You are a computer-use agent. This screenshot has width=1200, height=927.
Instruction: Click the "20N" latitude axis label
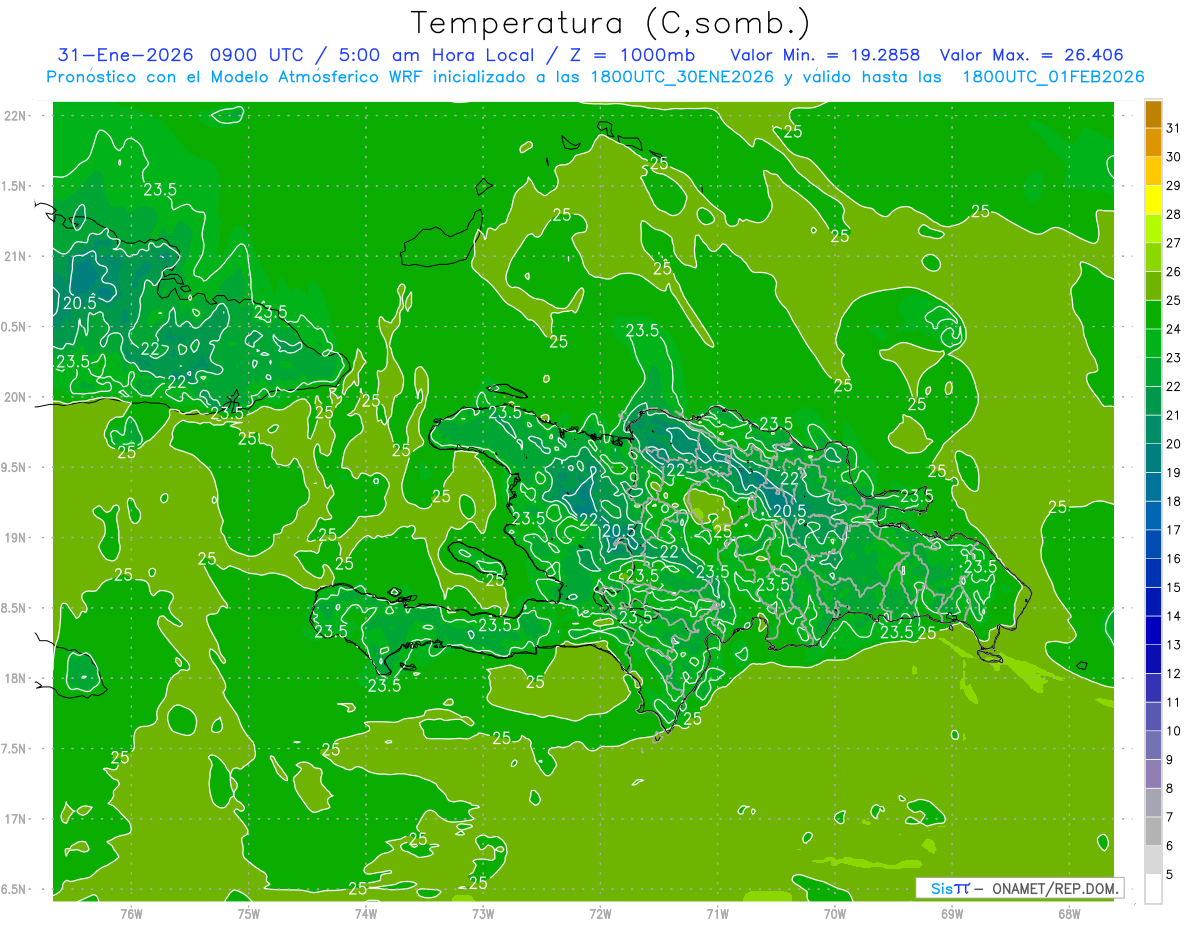pos(15,397)
